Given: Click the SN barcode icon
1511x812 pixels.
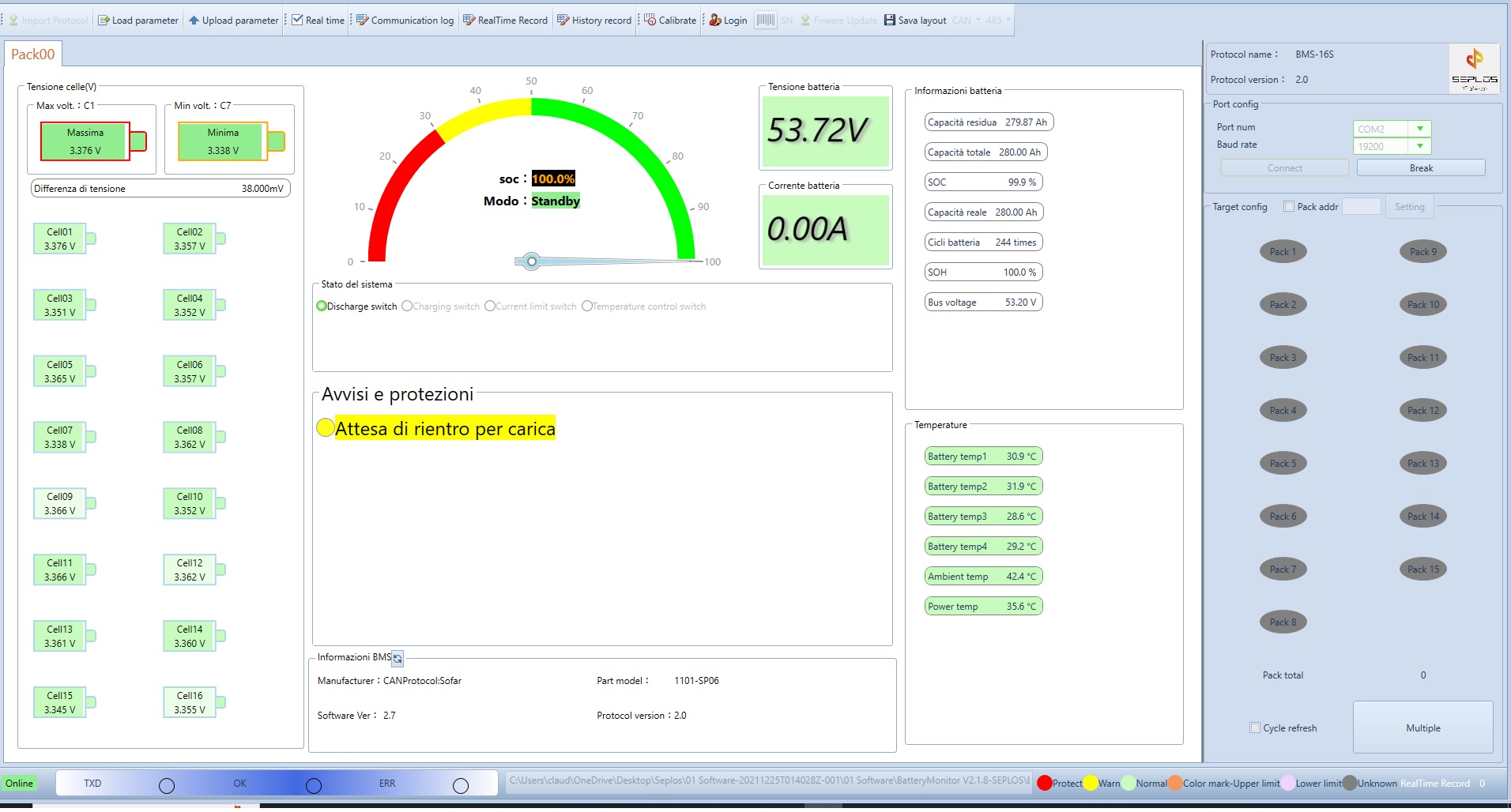Looking at the screenshot, I should click(766, 21).
